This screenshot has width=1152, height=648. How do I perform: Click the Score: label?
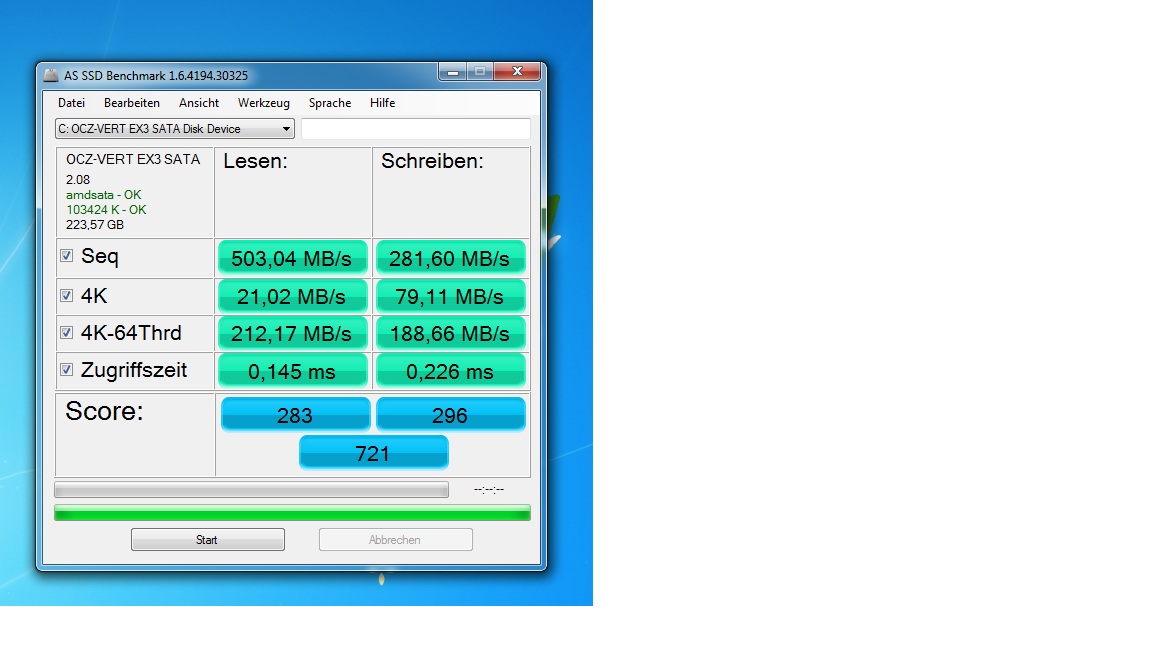[x=104, y=411]
